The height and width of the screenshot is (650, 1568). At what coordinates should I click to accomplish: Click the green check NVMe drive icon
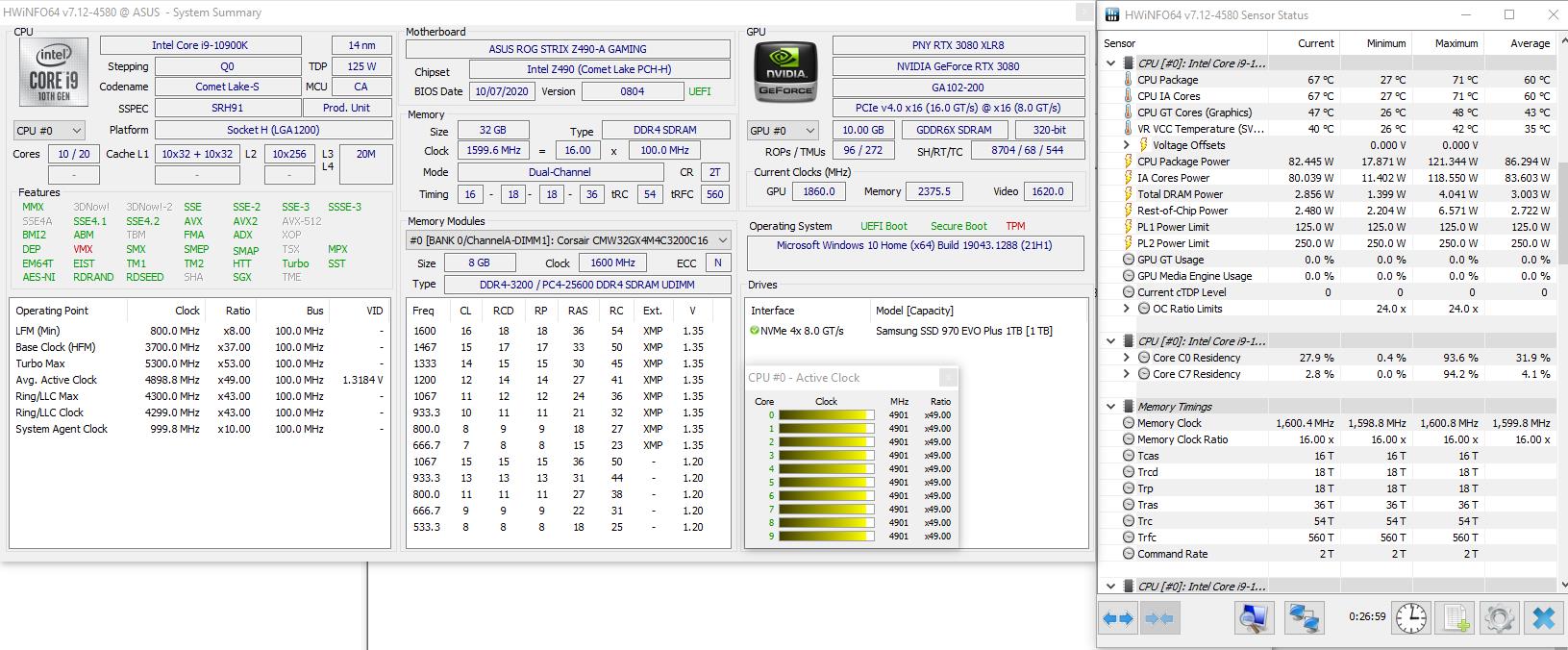pyautogui.click(x=755, y=331)
